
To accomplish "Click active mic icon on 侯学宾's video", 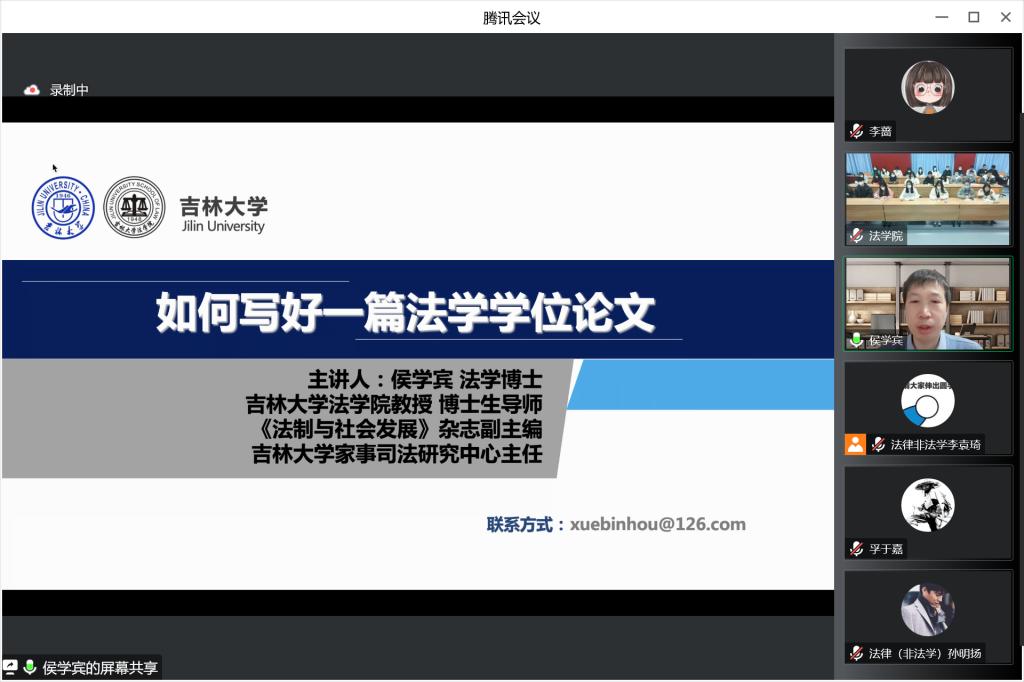I will pyautogui.click(x=856, y=340).
